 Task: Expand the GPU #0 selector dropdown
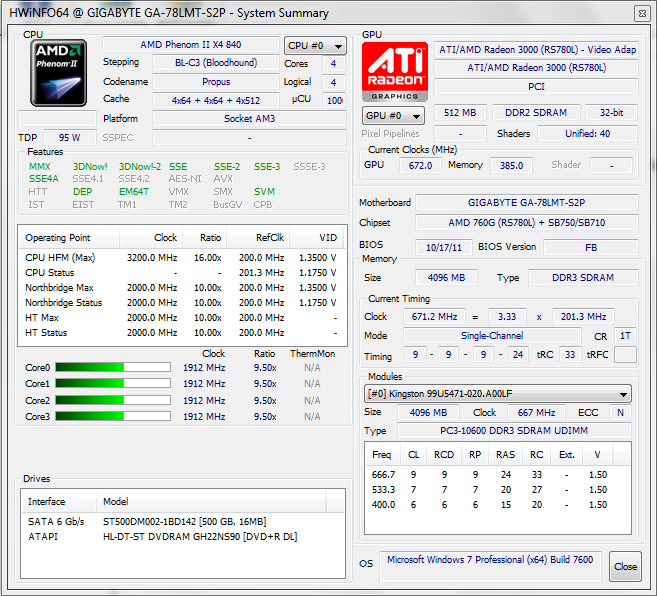[395, 115]
